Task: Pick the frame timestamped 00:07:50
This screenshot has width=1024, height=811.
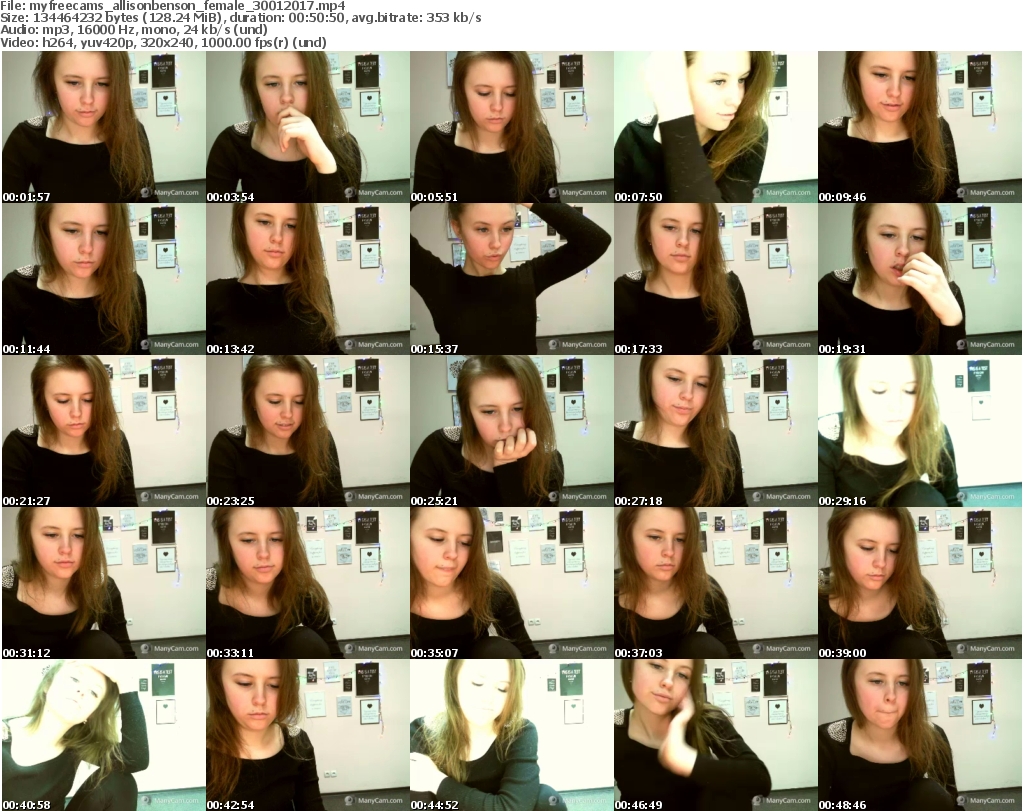Action: click(x=716, y=127)
